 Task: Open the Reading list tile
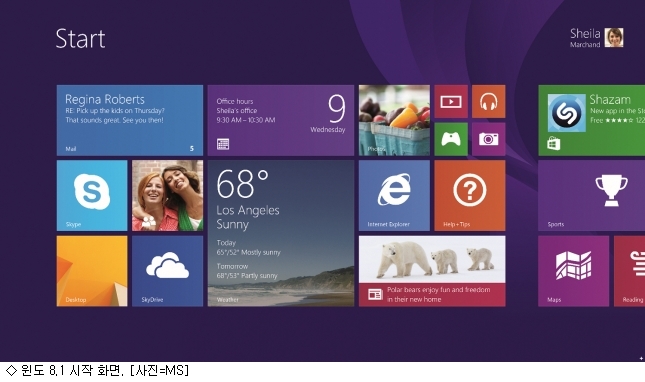[629, 271]
